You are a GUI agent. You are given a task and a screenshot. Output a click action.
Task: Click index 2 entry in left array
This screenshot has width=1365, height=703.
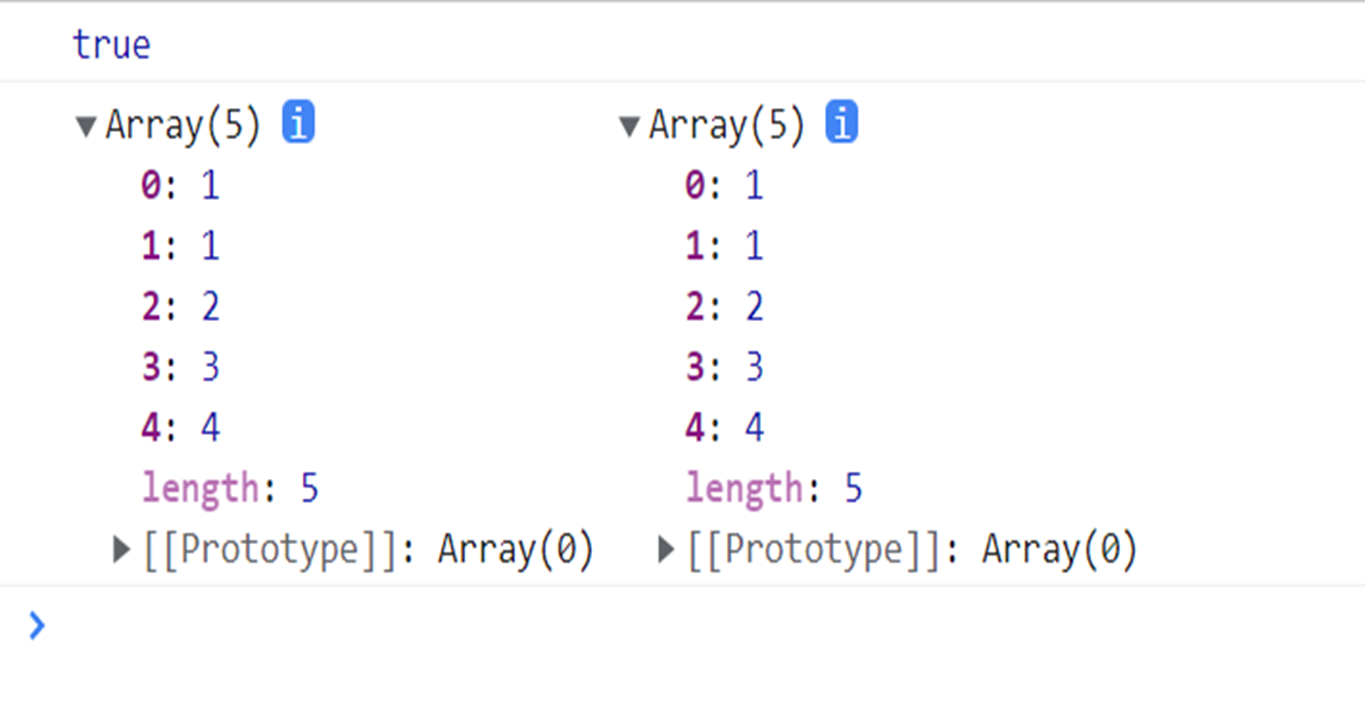180,307
